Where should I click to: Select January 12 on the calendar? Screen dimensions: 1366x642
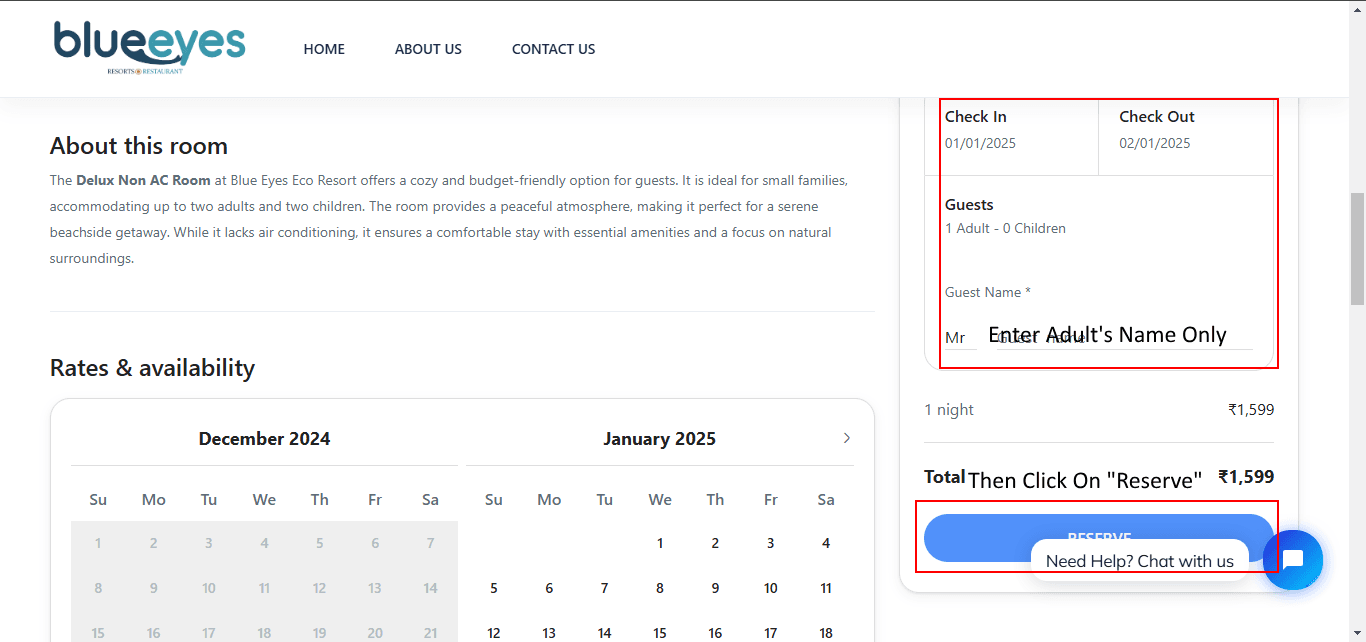click(494, 632)
